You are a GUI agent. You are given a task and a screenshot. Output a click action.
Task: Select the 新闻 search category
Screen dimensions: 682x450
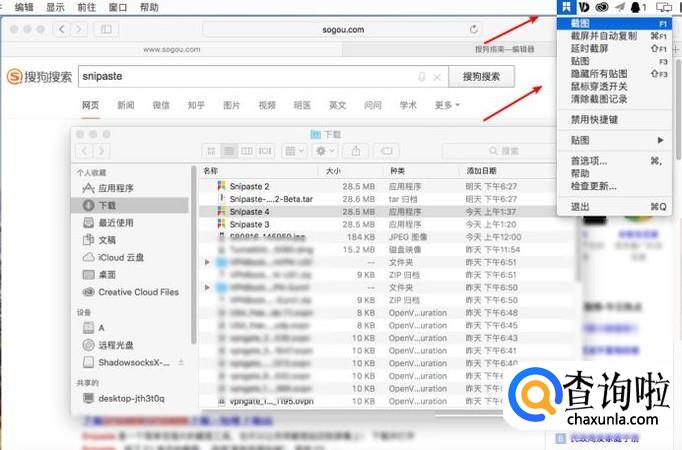tap(126, 105)
